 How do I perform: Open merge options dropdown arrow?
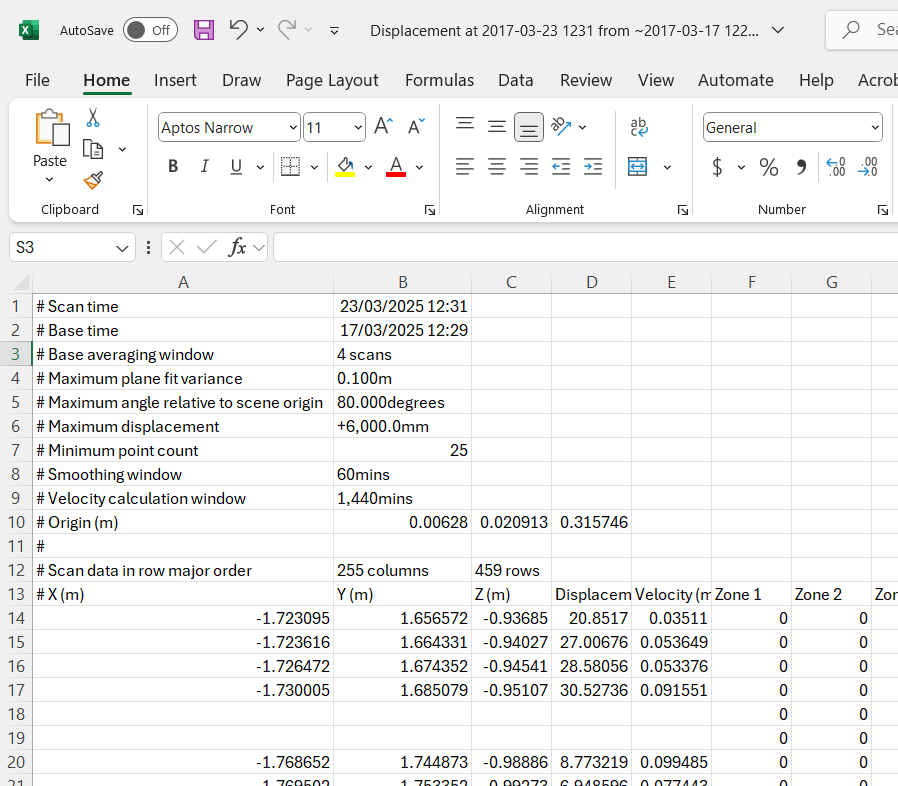pyautogui.click(x=667, y=167)
